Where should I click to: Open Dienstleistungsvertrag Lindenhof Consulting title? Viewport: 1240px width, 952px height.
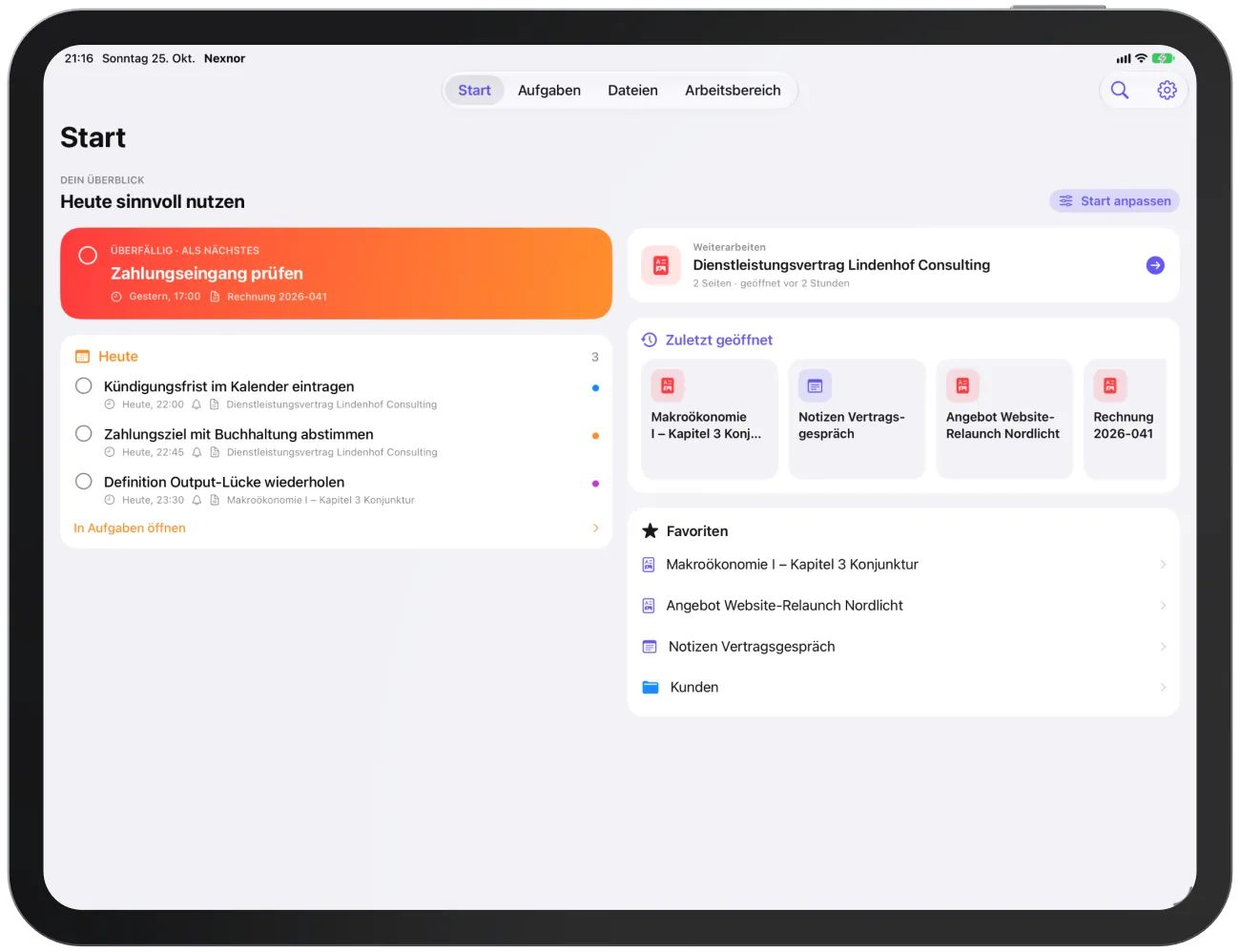point(841,265)
